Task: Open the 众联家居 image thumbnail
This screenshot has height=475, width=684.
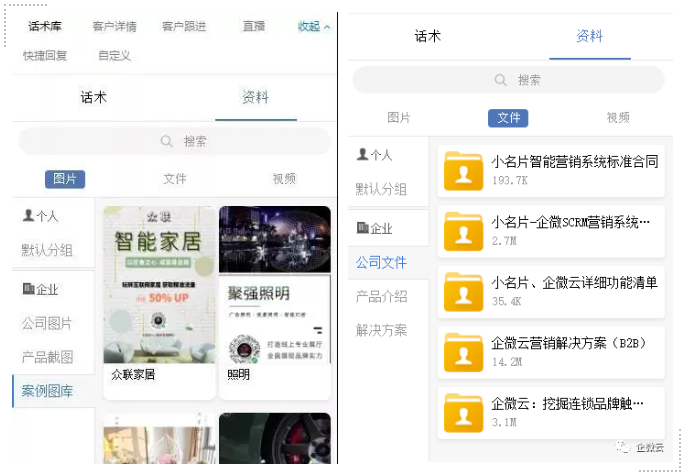Action: (x=159, y=285)
